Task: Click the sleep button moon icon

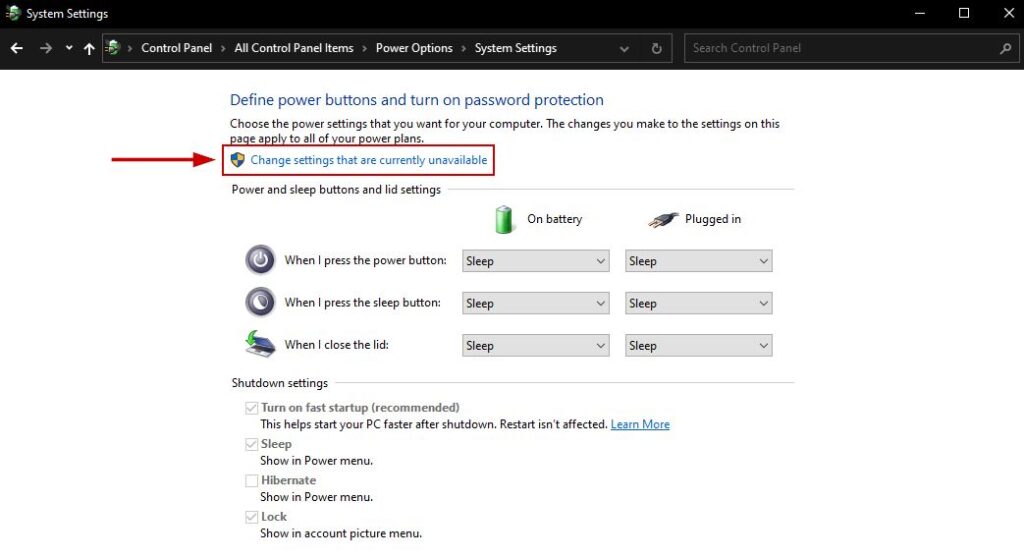Action: (x=260, y=302)
